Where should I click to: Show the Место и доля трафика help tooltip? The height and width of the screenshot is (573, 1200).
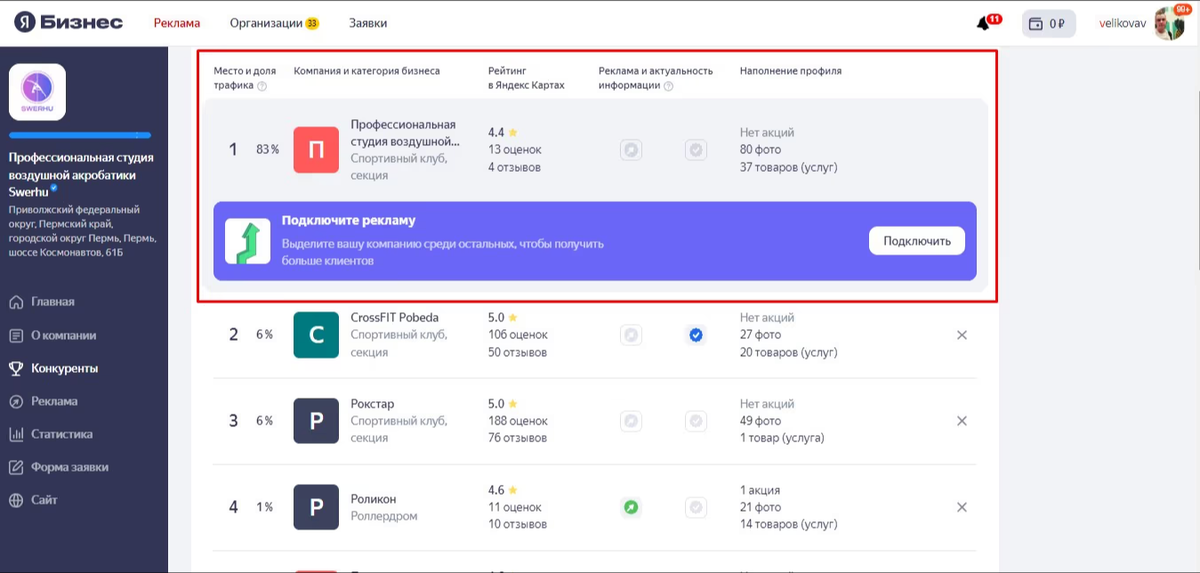coord(262,86)
